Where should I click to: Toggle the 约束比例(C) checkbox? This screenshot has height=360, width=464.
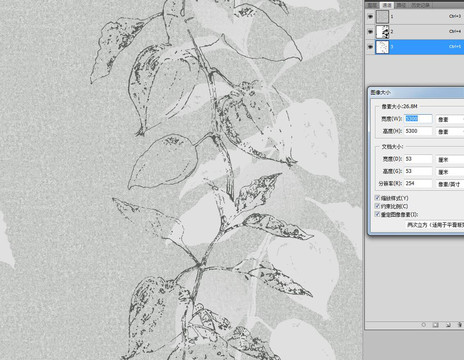click(377, 206)
